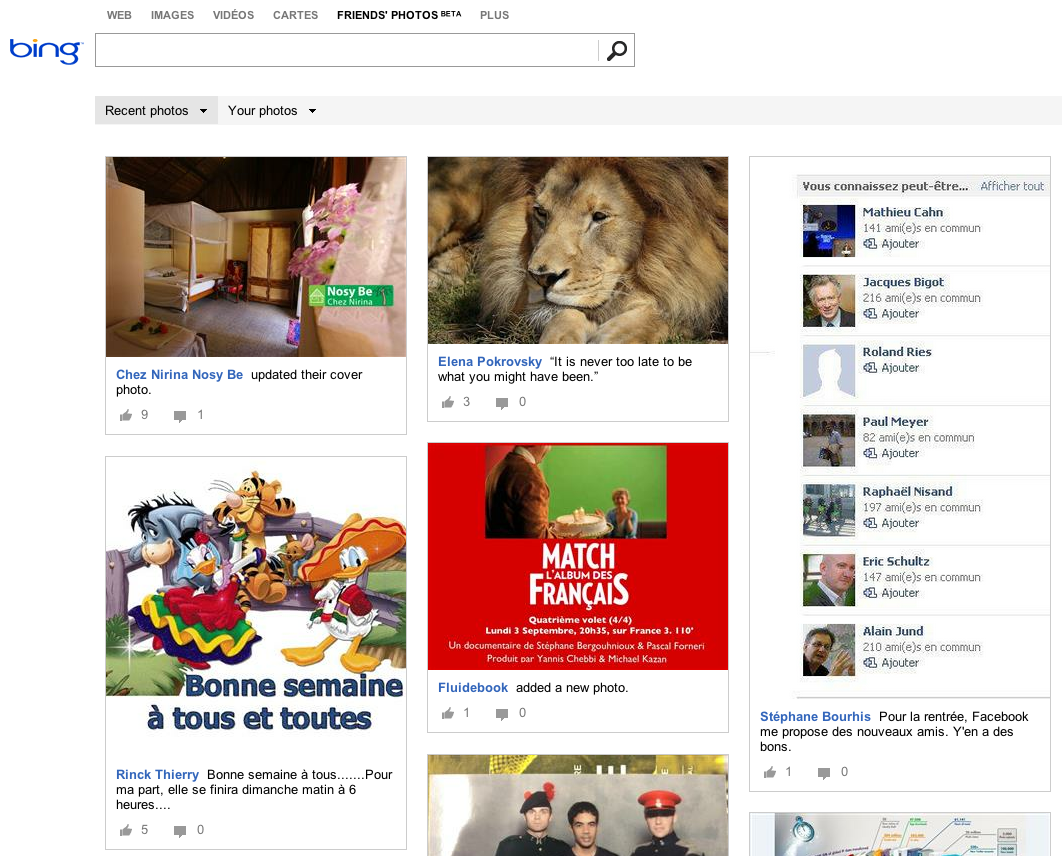Viewport: 1062px width, 856px height.
Task: Open the Fluidebook page link
Action: tap(473, 687)
